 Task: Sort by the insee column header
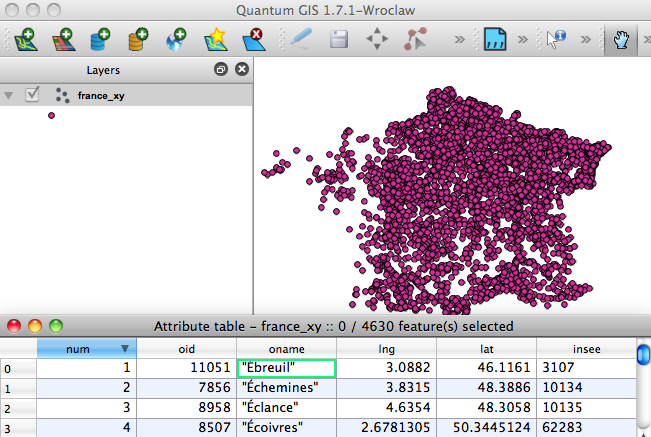(x=586, y=349)
